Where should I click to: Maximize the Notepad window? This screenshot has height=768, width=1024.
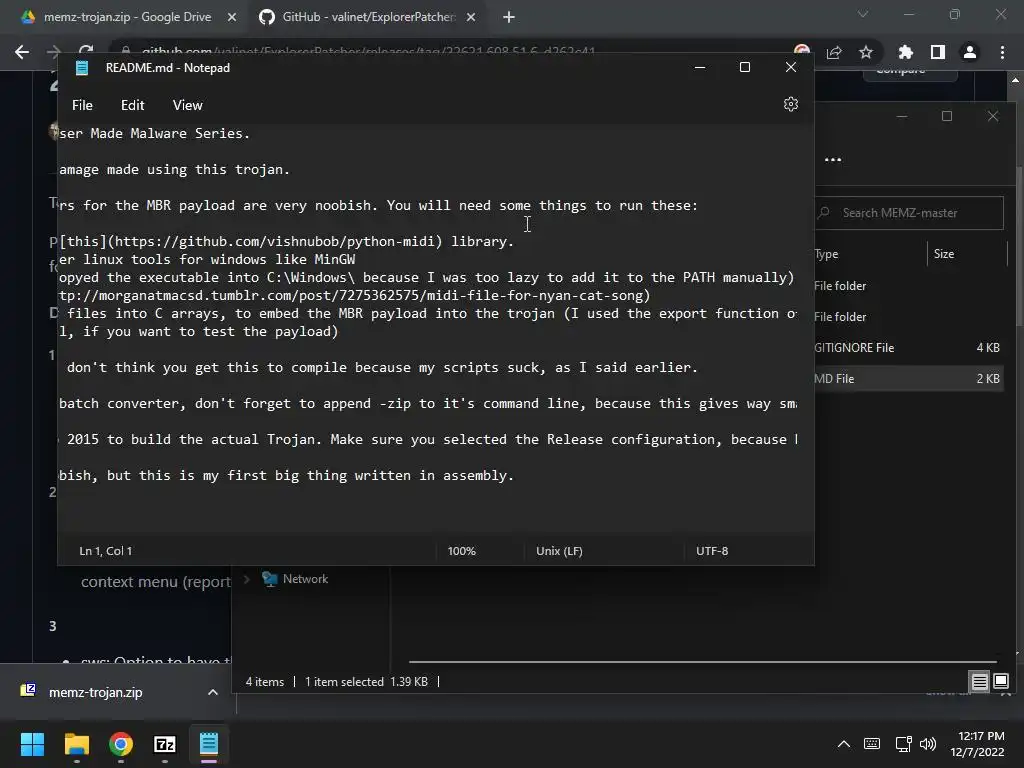pos(744,67)
